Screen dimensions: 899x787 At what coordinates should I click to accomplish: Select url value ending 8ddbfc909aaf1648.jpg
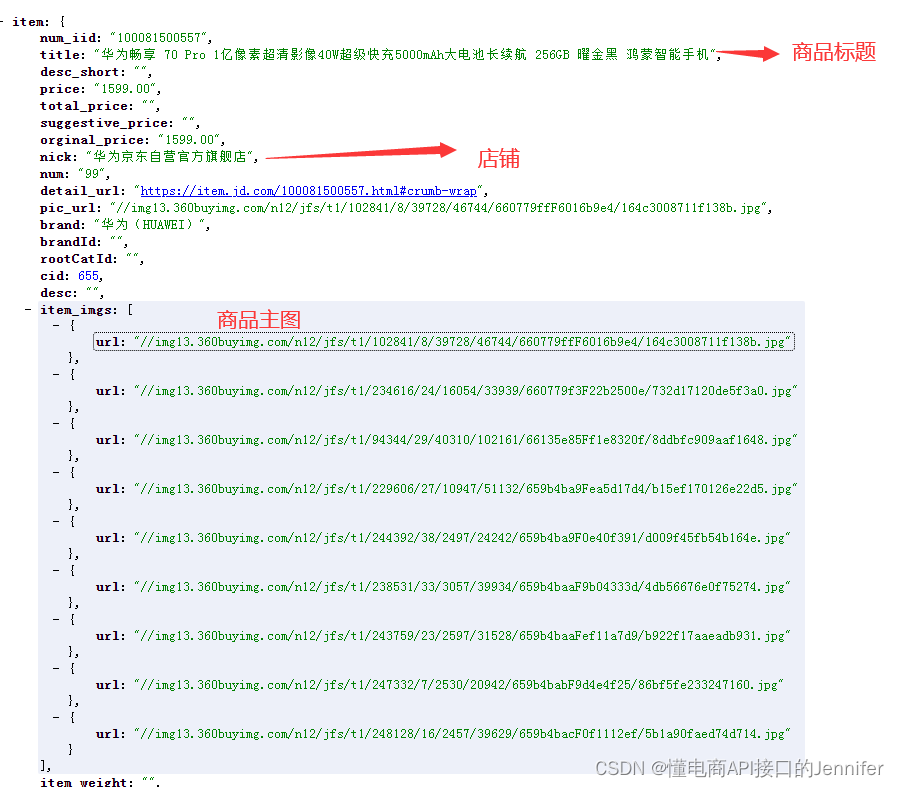[x=466, y=440]
